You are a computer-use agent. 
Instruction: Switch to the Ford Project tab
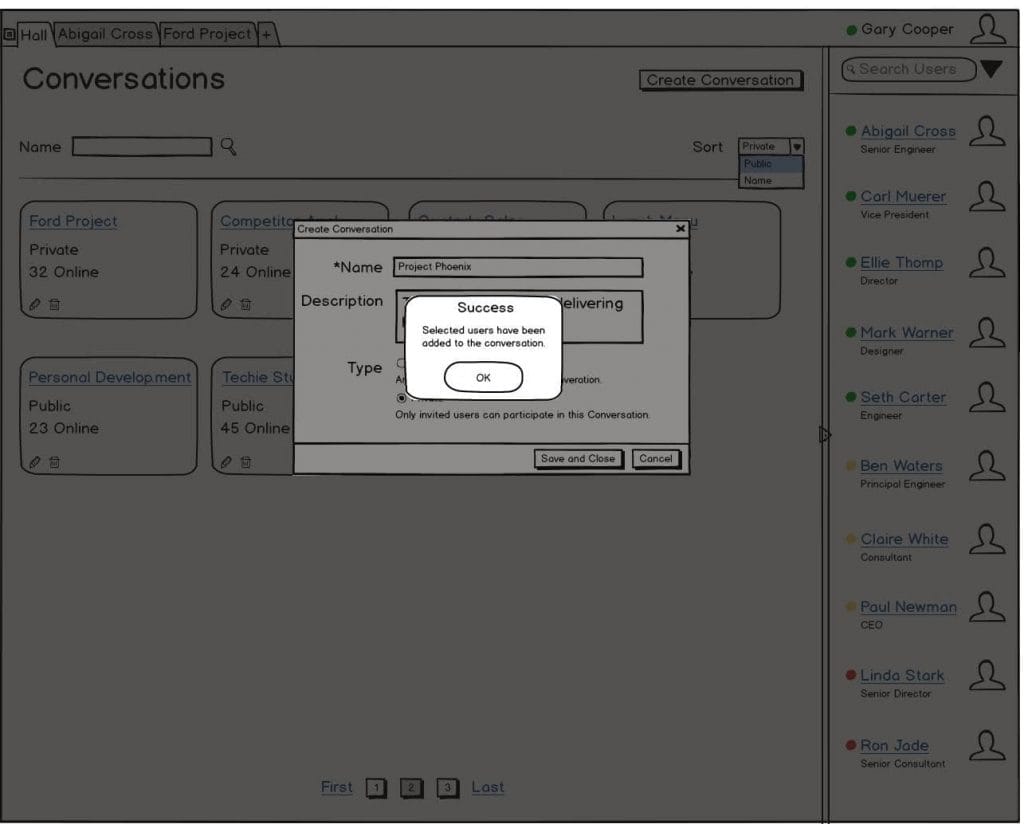207,34
